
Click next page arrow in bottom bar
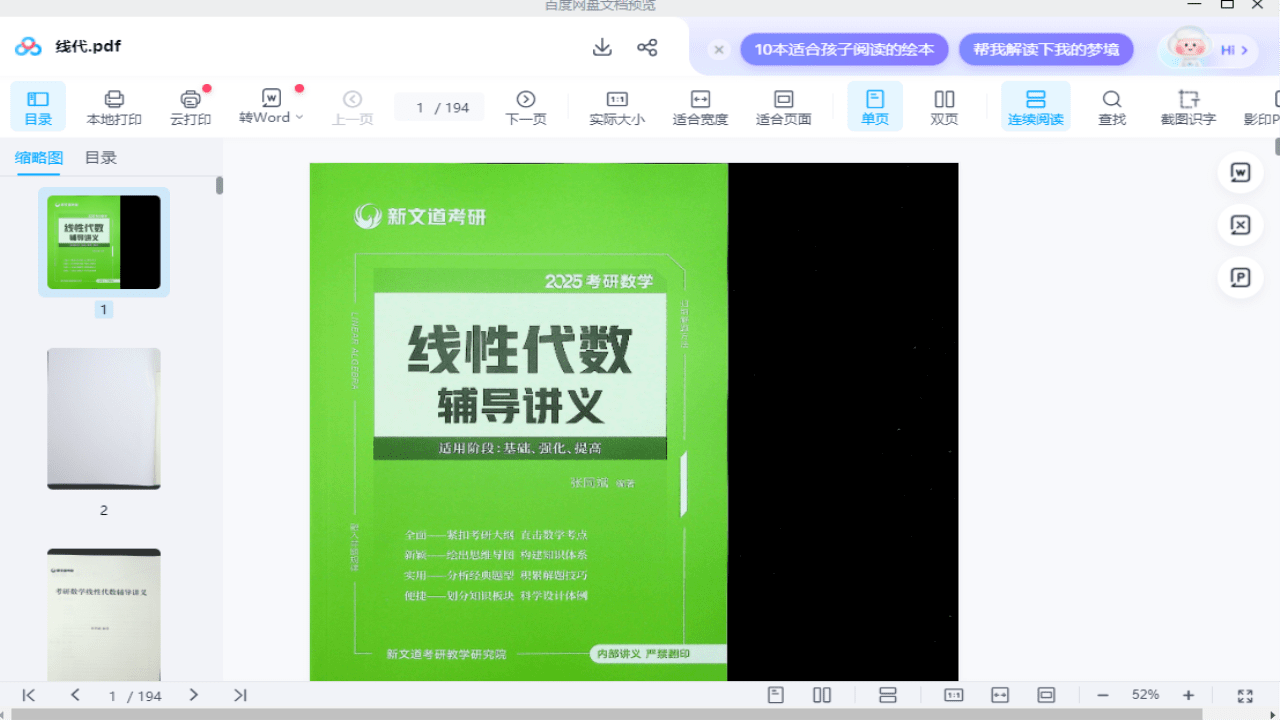pyautogui.click(x=194, y=695)
